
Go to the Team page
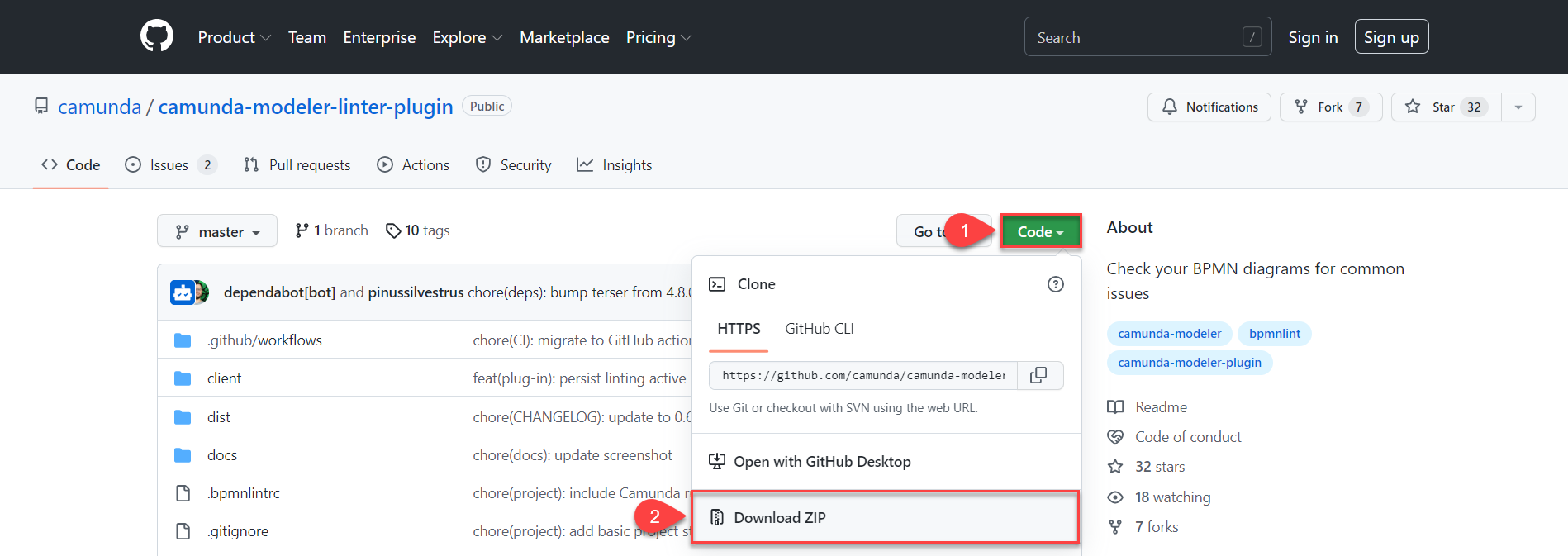[307, 37]
